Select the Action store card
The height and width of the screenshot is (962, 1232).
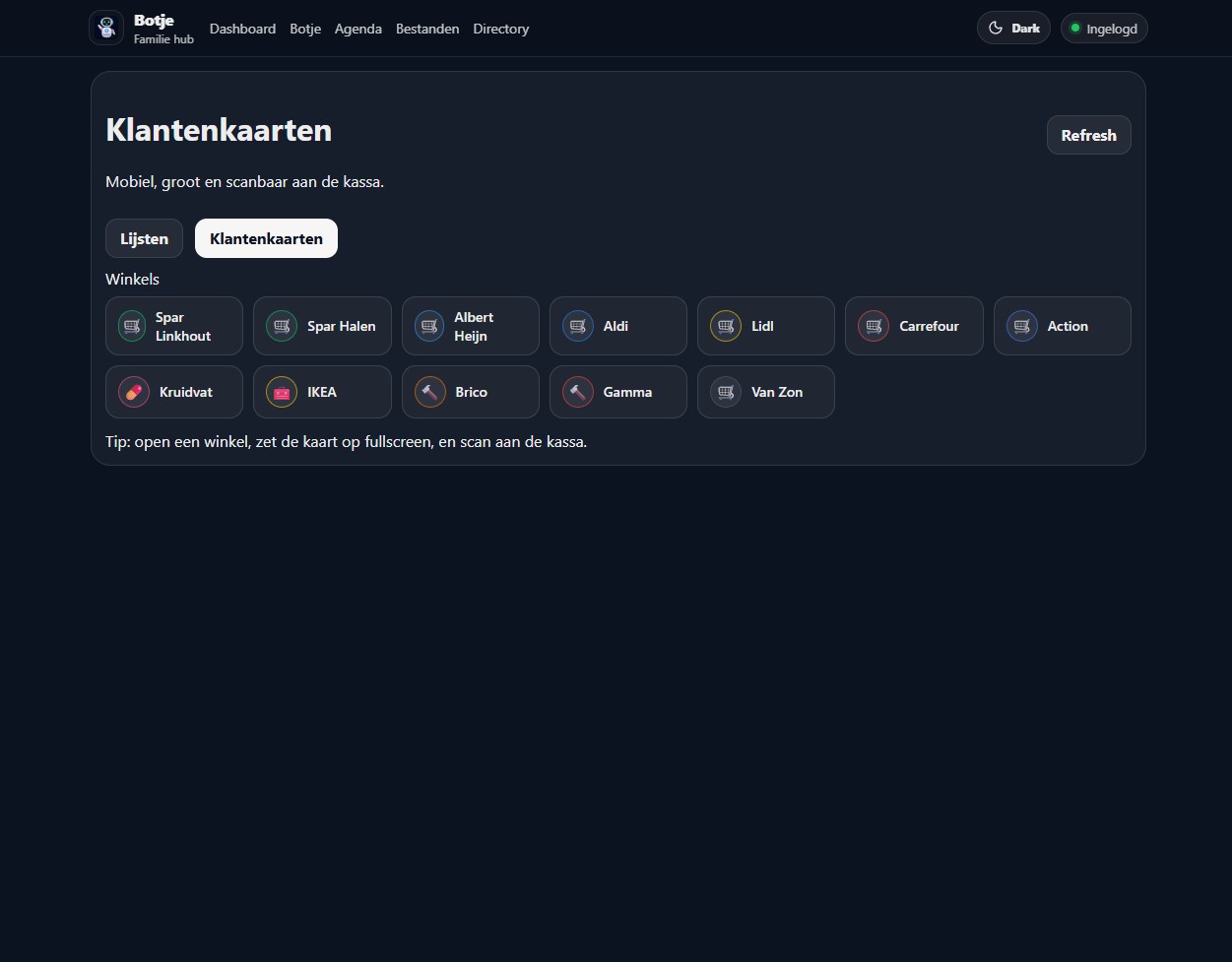tap(1063, 326)
